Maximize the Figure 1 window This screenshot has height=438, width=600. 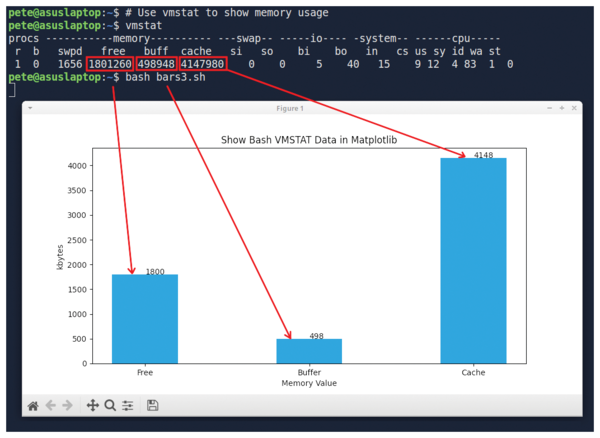point(561,108)
